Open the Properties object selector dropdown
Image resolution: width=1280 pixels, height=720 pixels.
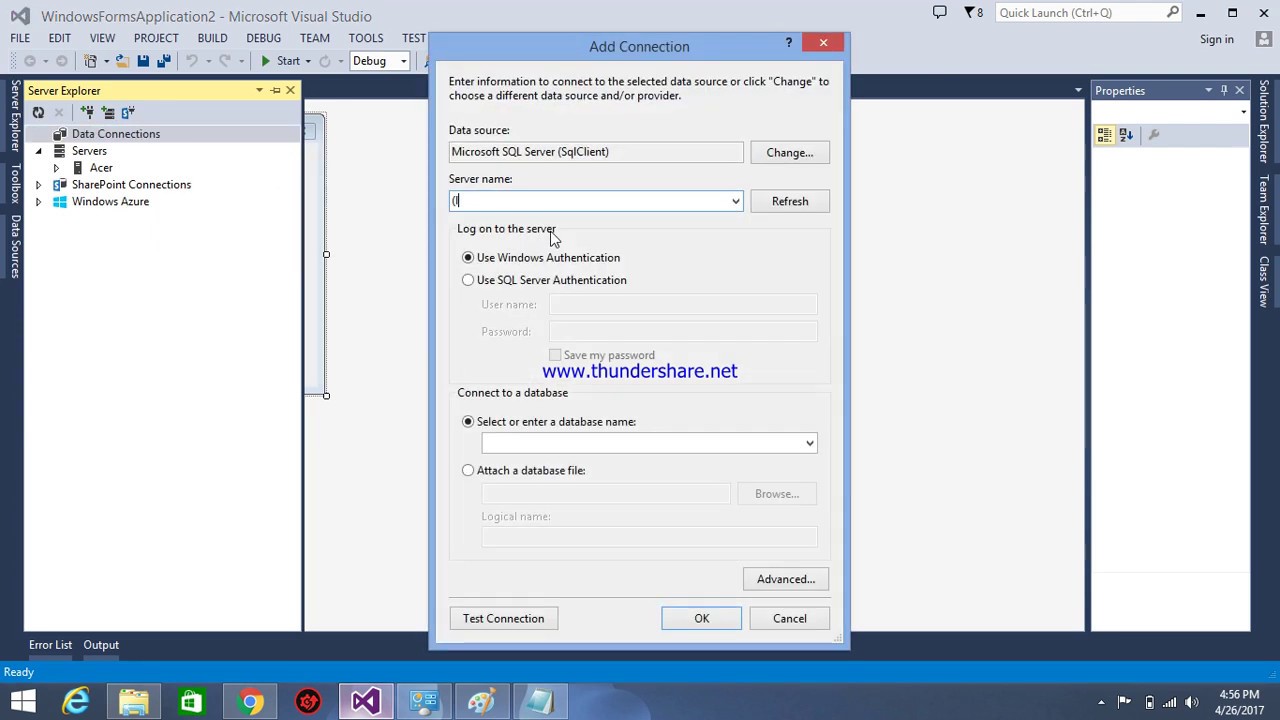1243,112
